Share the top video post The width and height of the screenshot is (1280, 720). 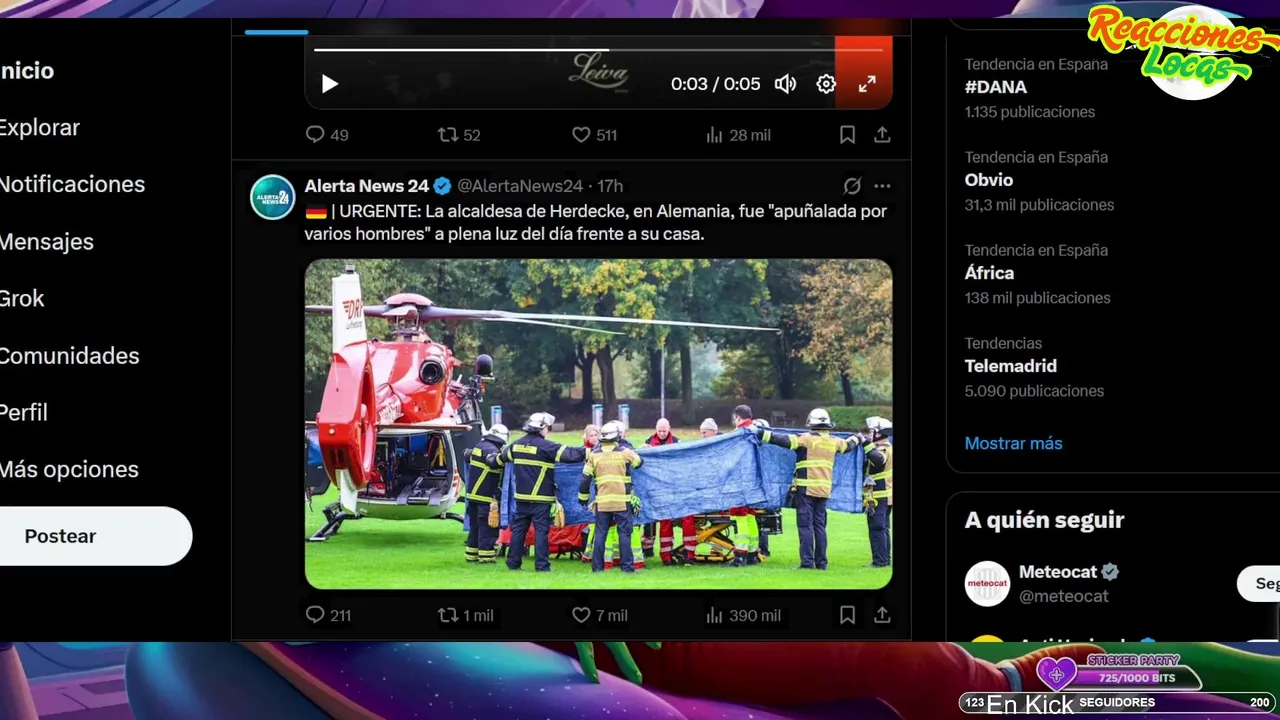tap(882, 135)
